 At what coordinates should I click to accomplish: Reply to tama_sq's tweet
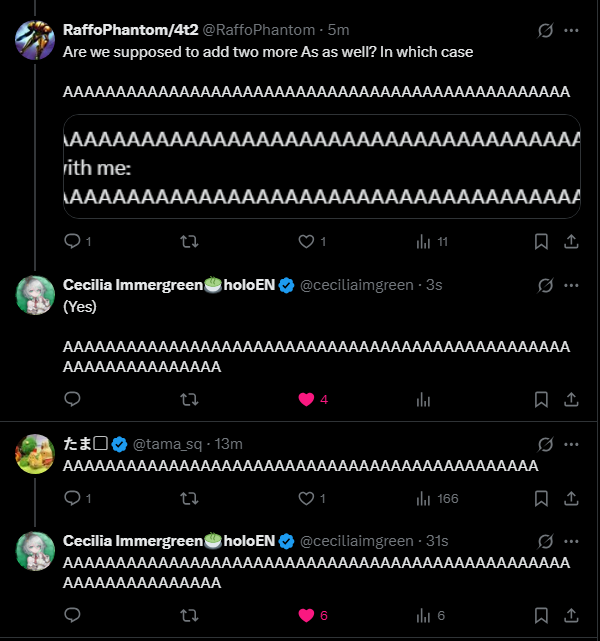click(x=72, y=498)
